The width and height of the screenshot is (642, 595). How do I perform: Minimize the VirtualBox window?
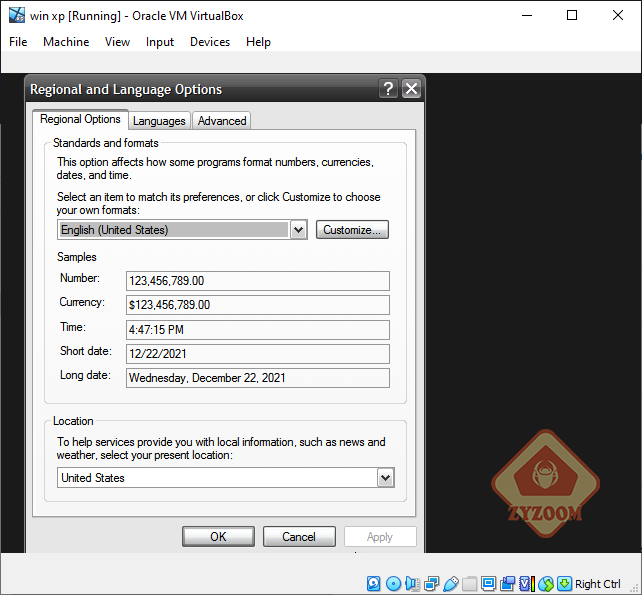click(527, 16)
